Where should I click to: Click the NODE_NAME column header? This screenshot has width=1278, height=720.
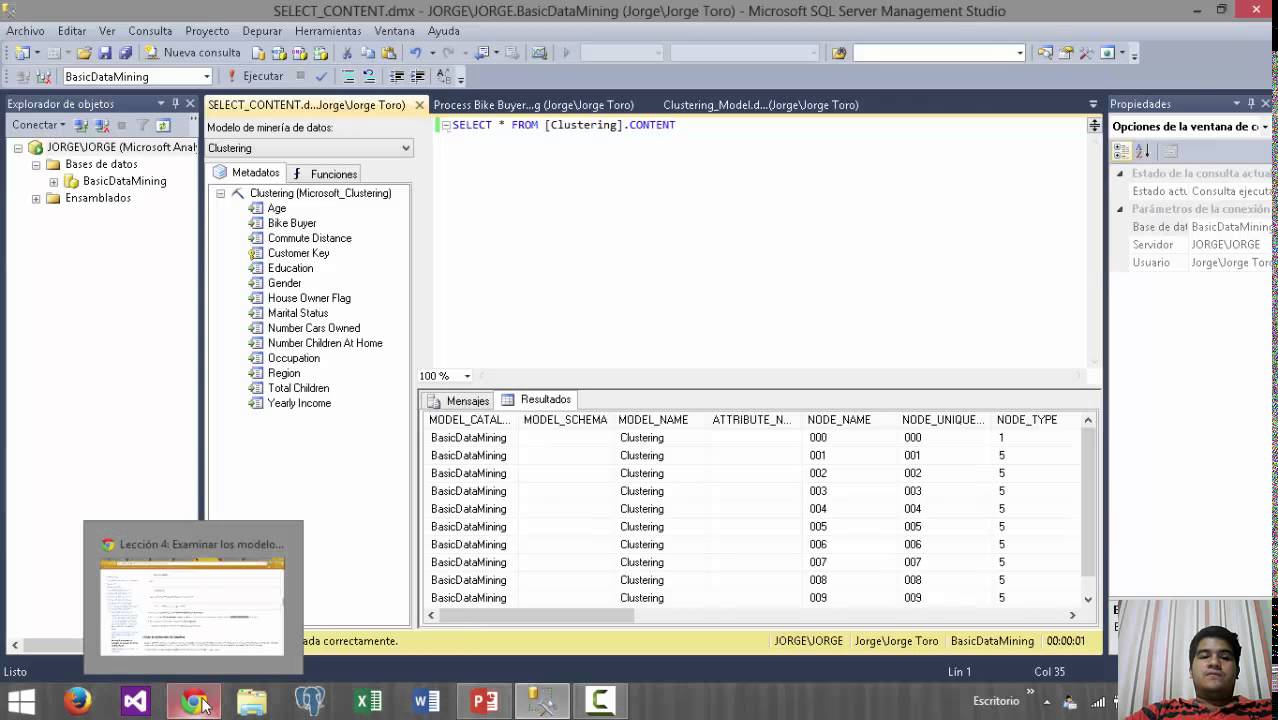(850, 420)
